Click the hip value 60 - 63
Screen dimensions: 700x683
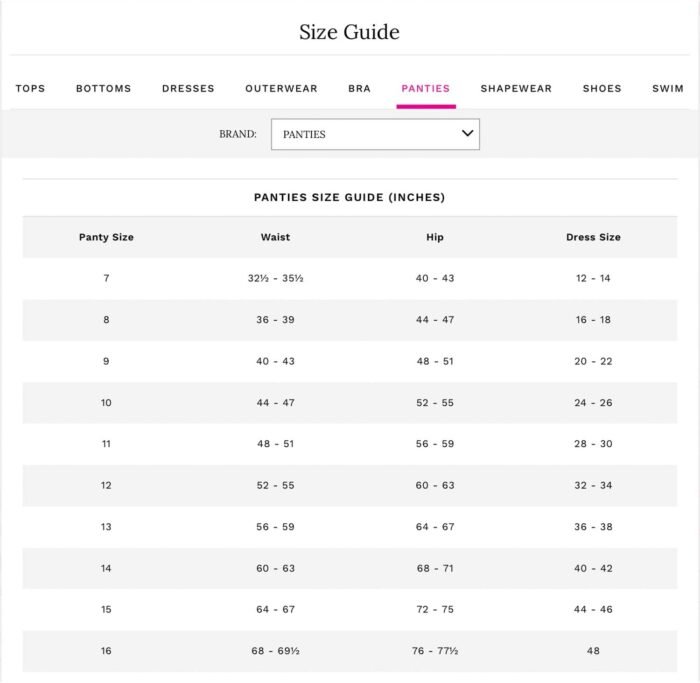pos(435,485)
